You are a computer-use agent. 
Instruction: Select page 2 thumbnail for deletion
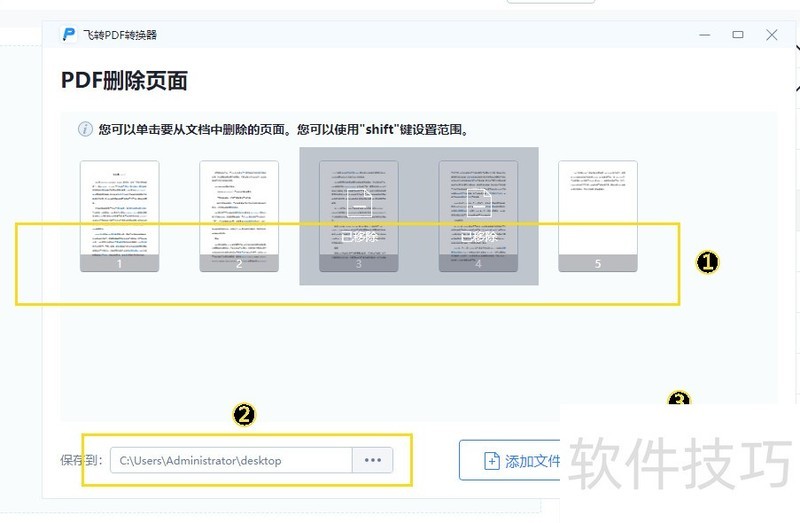point(239,216)
